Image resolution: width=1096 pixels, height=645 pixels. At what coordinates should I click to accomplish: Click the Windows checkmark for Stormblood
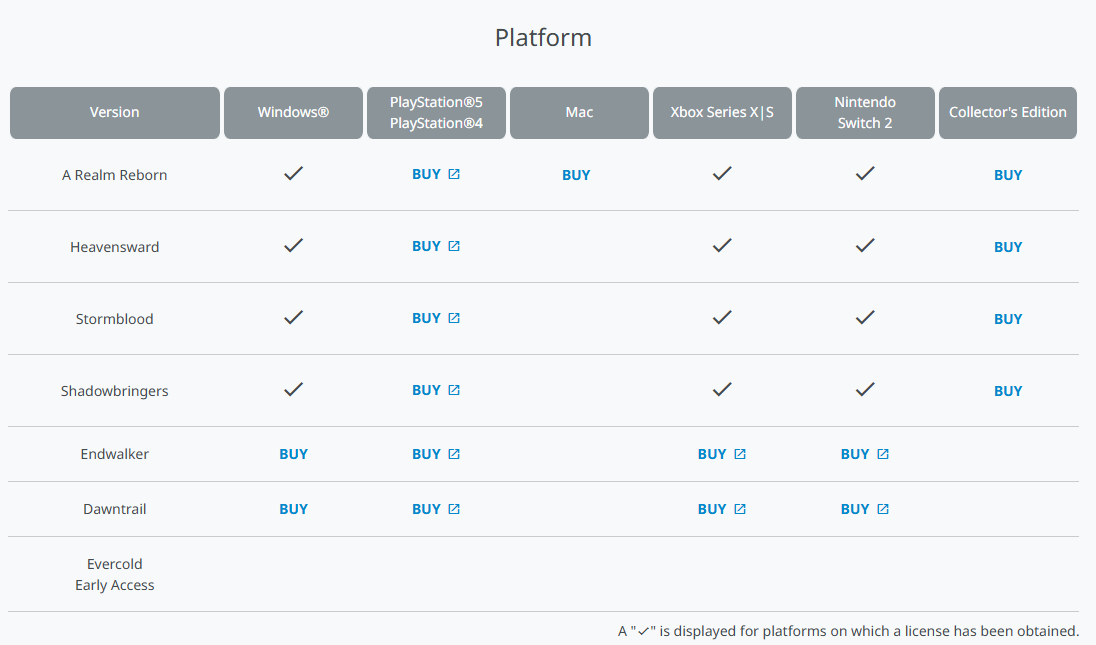[294, 317]
